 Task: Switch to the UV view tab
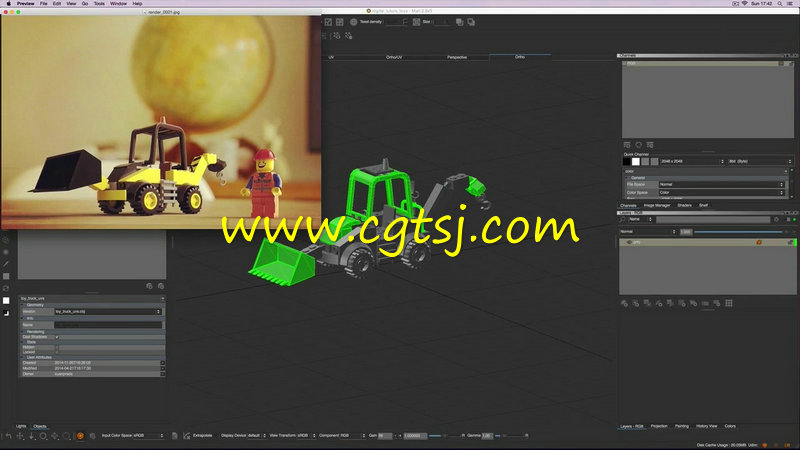(x=331, y=57)
